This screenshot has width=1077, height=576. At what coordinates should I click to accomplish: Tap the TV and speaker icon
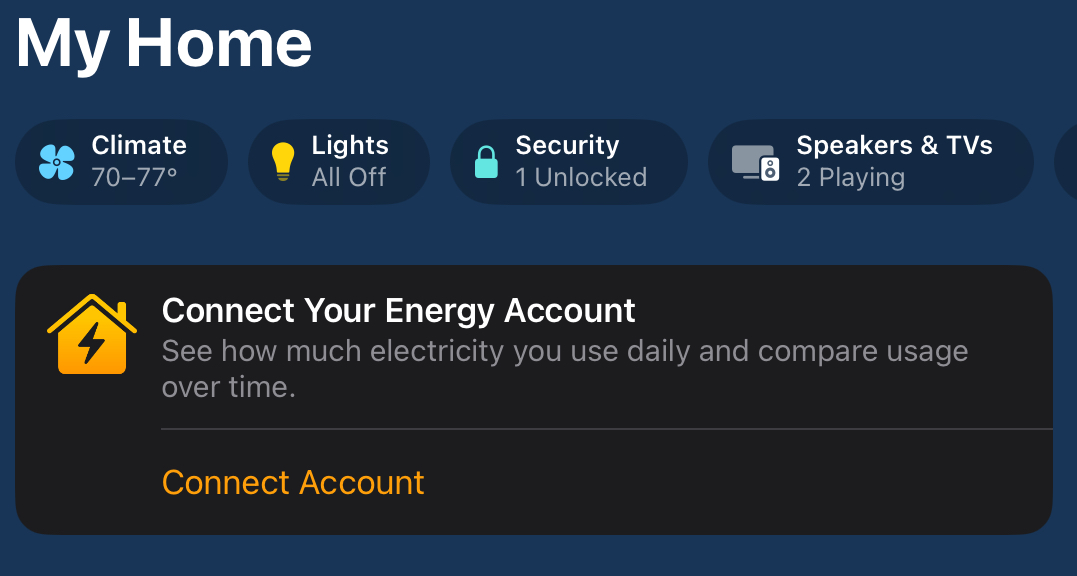click(x=756, y=163)
